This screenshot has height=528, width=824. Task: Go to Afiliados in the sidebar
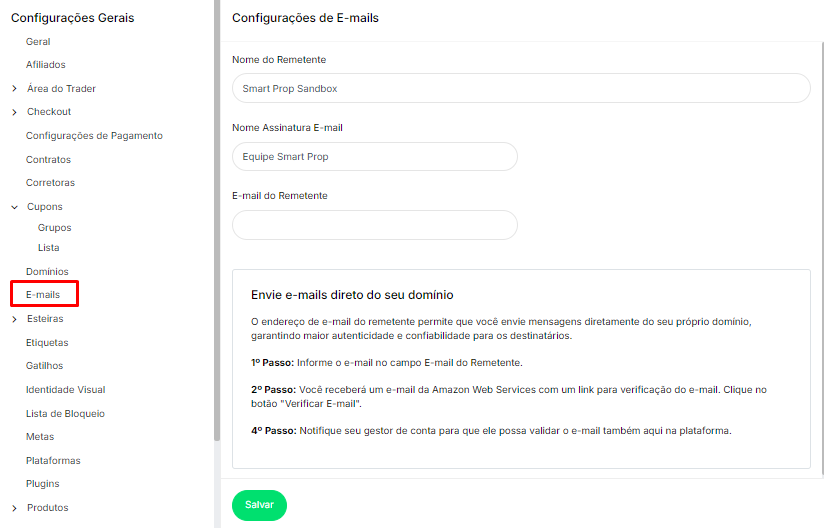45,65
